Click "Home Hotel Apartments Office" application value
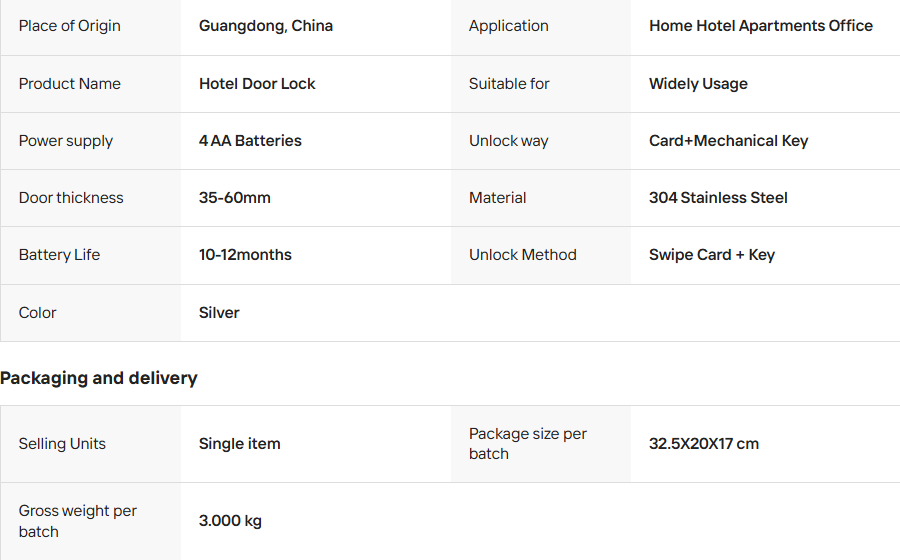900x560 pixels. (760, 26)
